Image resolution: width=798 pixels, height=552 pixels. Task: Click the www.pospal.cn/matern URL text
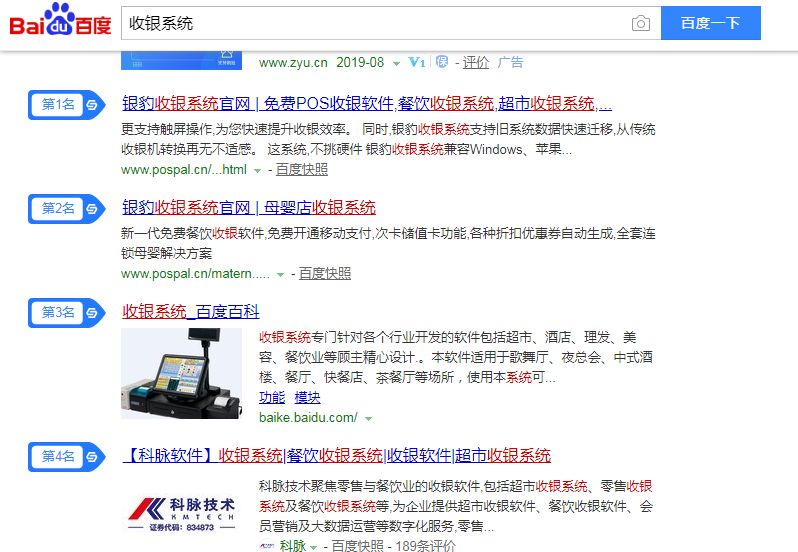(195, 274)
